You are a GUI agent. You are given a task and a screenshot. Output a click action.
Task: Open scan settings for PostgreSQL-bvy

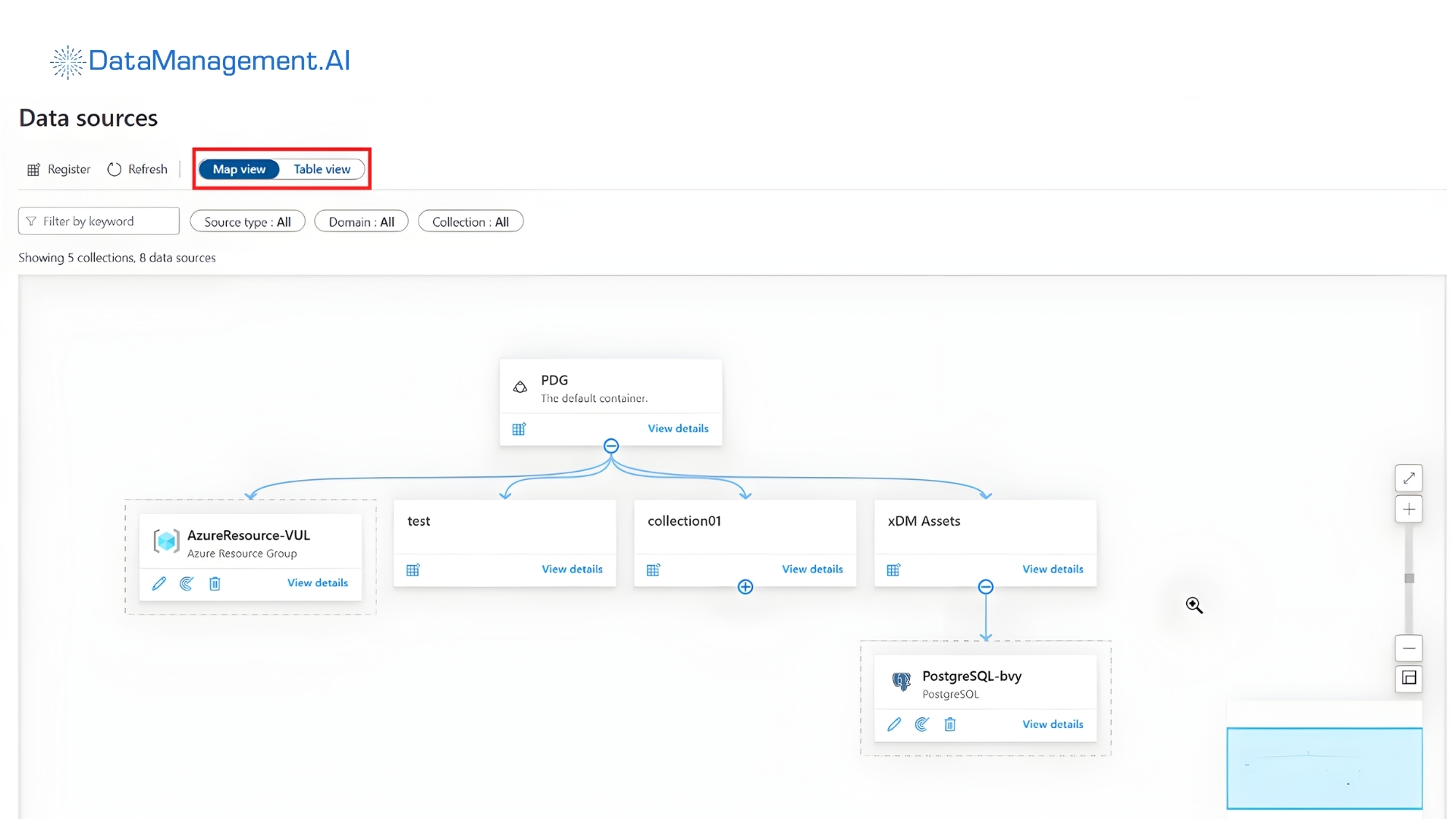pyautogui.click(x=921, y=724)
